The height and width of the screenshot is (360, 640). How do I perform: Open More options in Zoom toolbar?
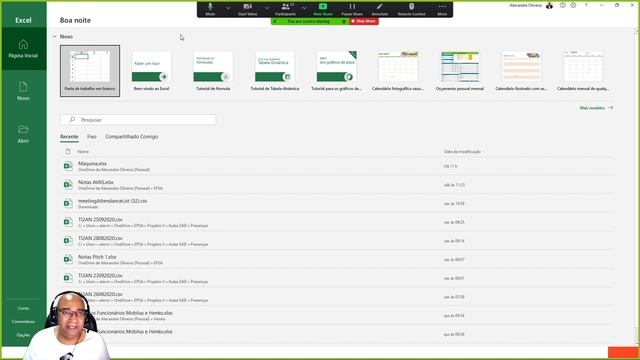(442, 9)
